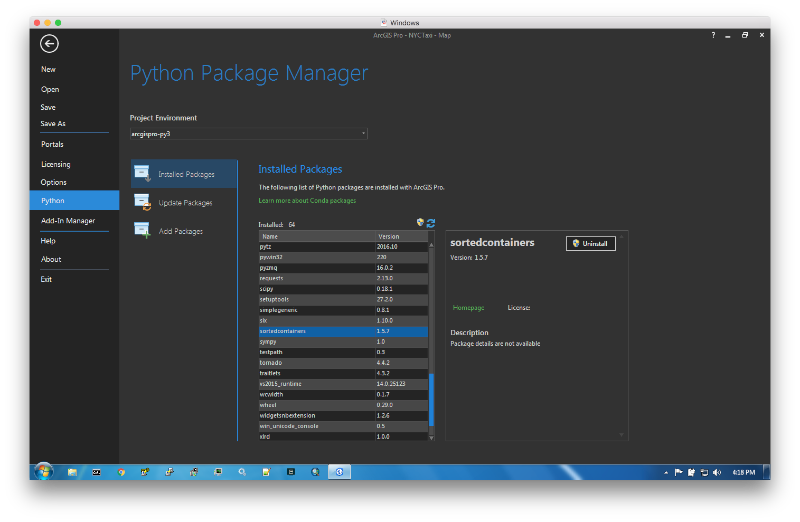The width and height of the screenshot is (800, 522).
Task: Switch to Add Packages tab
Action: click(x=184, y=231)
